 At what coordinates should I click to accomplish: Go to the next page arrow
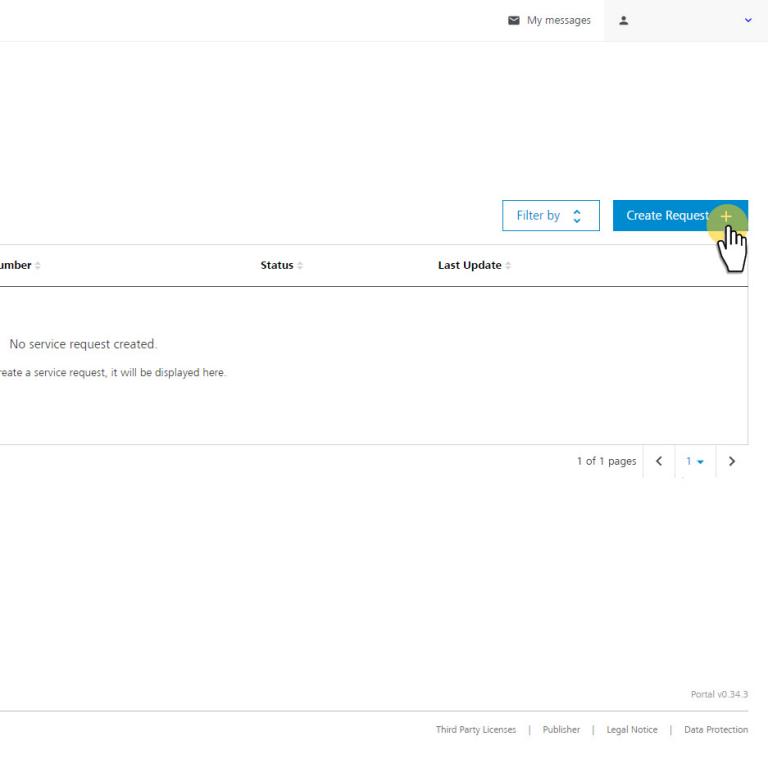tap(732, 461)
